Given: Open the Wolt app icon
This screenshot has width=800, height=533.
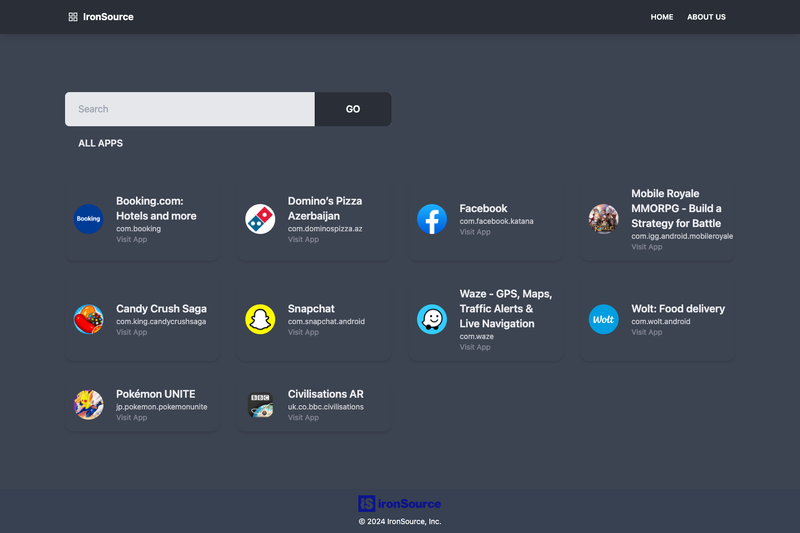Looking at the screenshot, I should (604, 319).
